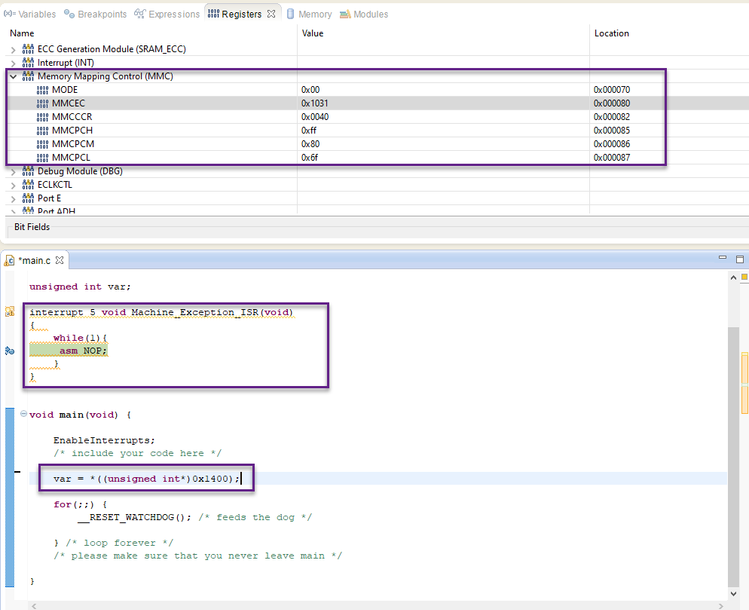Click the MMCPCH register icon
This screenshot has width=749, height=610.
tap(43, 130)
